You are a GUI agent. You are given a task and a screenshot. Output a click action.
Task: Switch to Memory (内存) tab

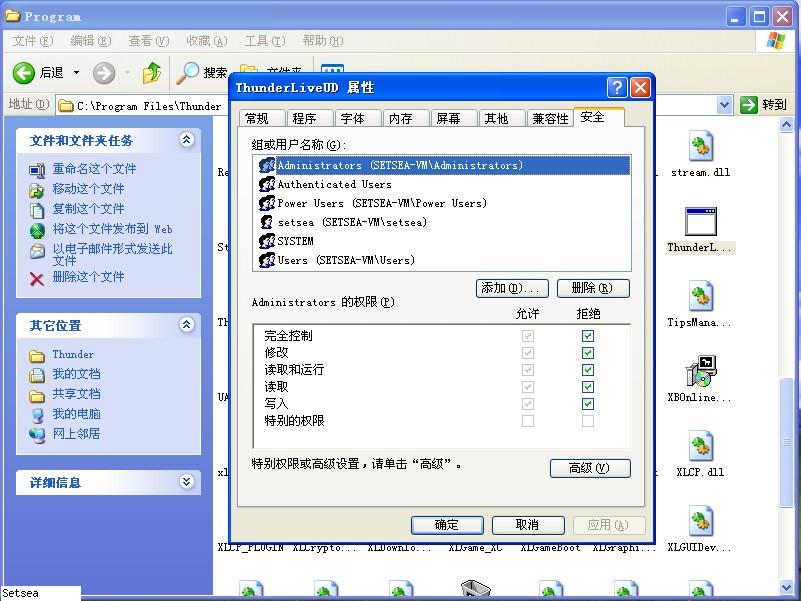[x=406, y=119]
